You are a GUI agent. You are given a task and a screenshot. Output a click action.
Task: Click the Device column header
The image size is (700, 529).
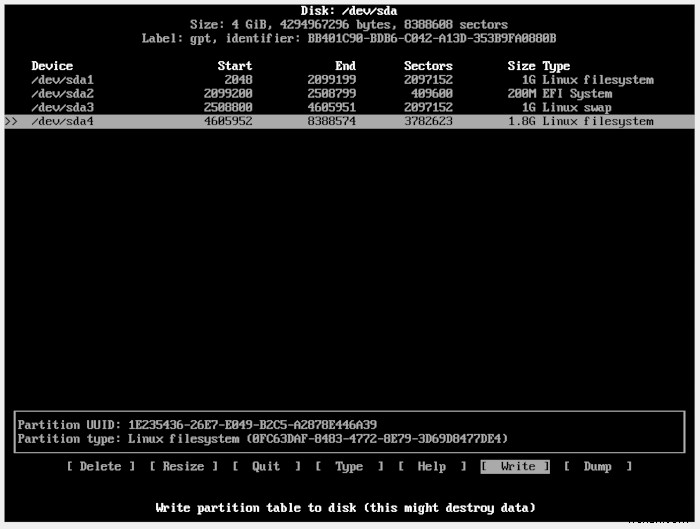(x=52, y=66)
